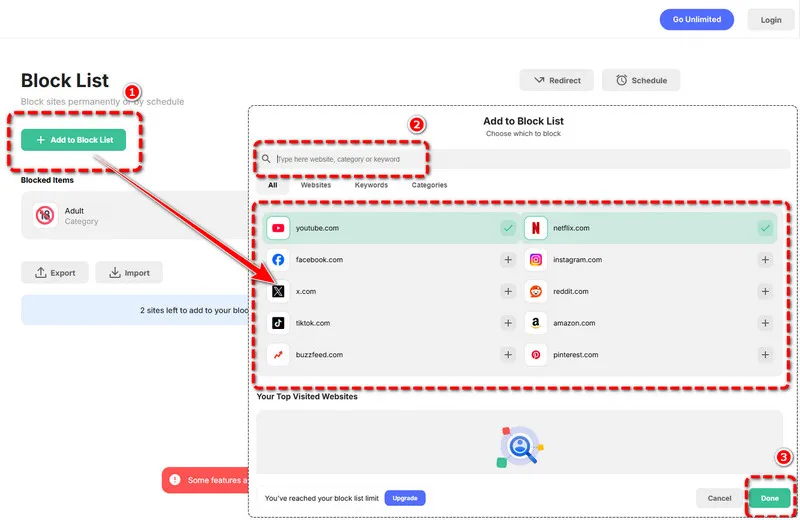This screenshot has height=520, width=800.
Task: Click the search magnifier icon
Action: [x=266, y=159]
